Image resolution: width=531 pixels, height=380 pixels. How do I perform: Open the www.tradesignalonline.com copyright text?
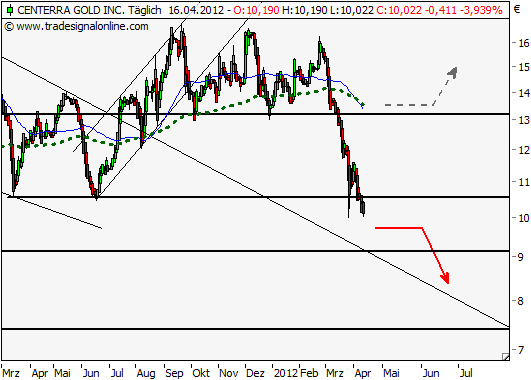click(77, 26)
